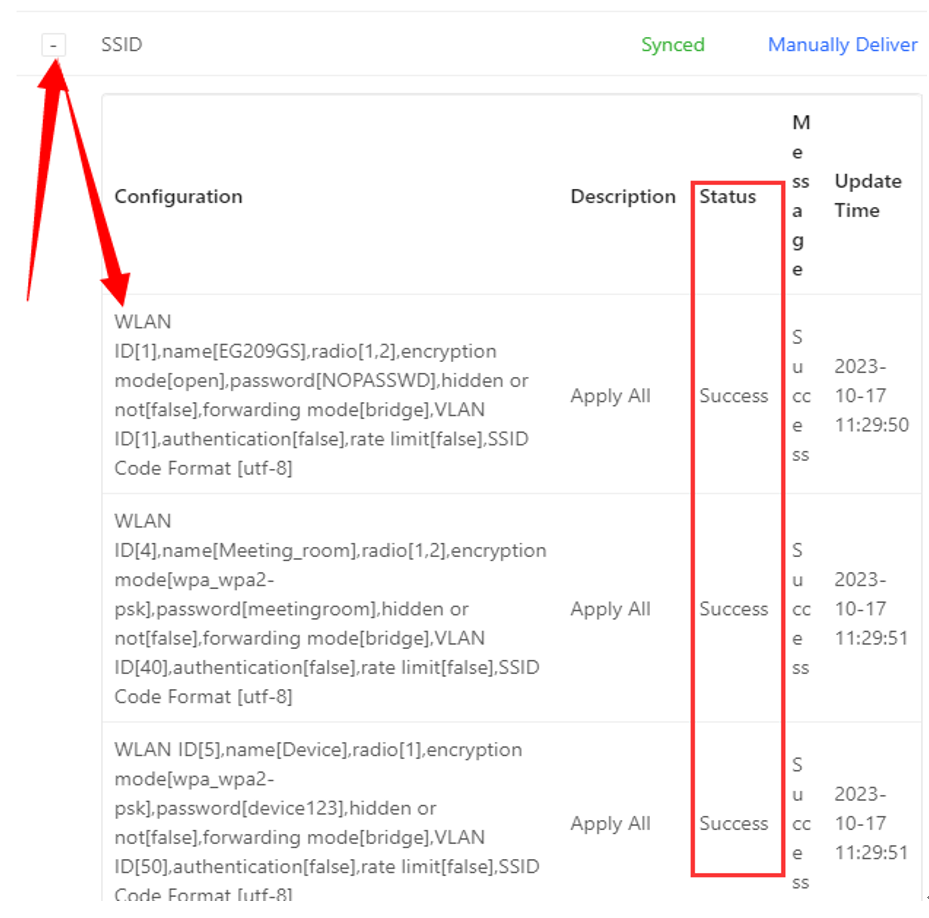This screenshot has width=929, height=918.
Task: Click the Meeting_room row update time
Action: click(871, 609)
